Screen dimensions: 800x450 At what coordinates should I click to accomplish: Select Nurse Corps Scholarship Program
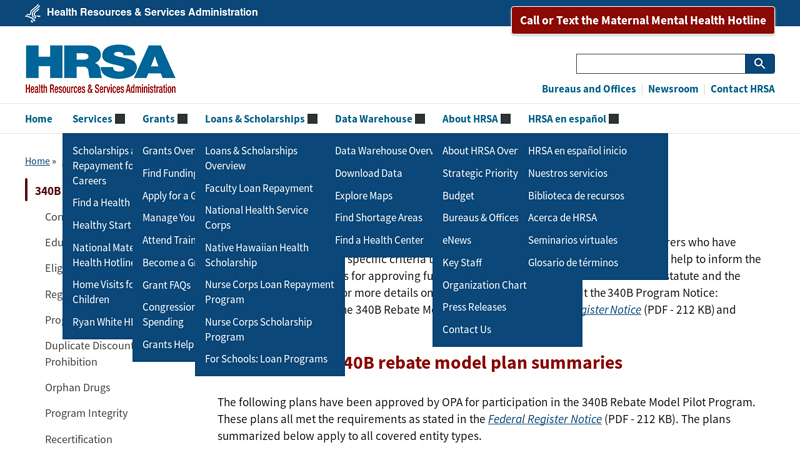258,330
